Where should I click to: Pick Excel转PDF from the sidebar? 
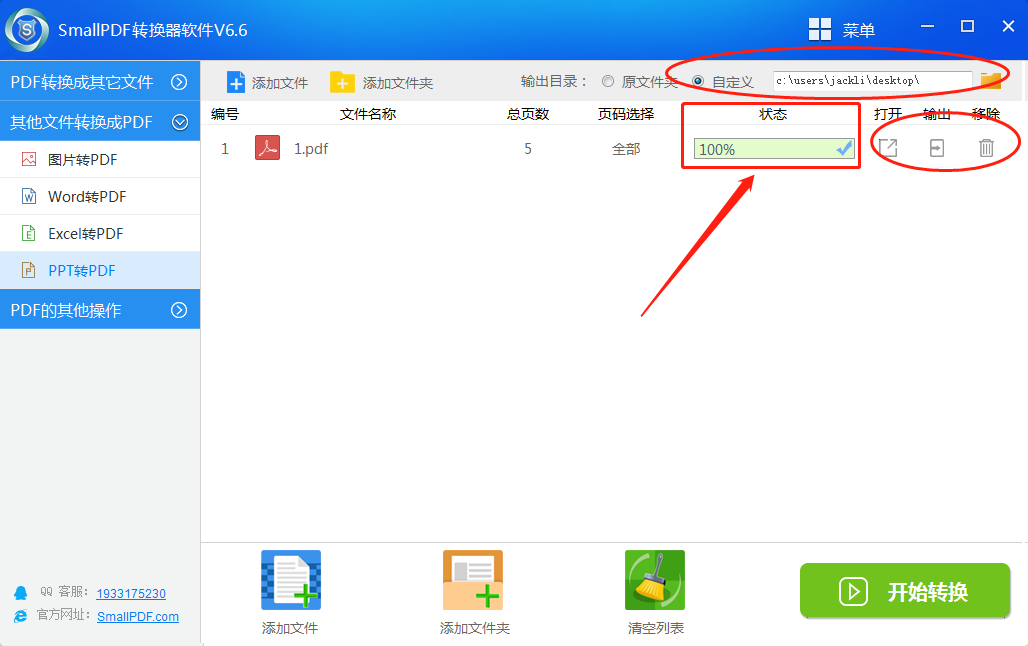pos(85,234)
